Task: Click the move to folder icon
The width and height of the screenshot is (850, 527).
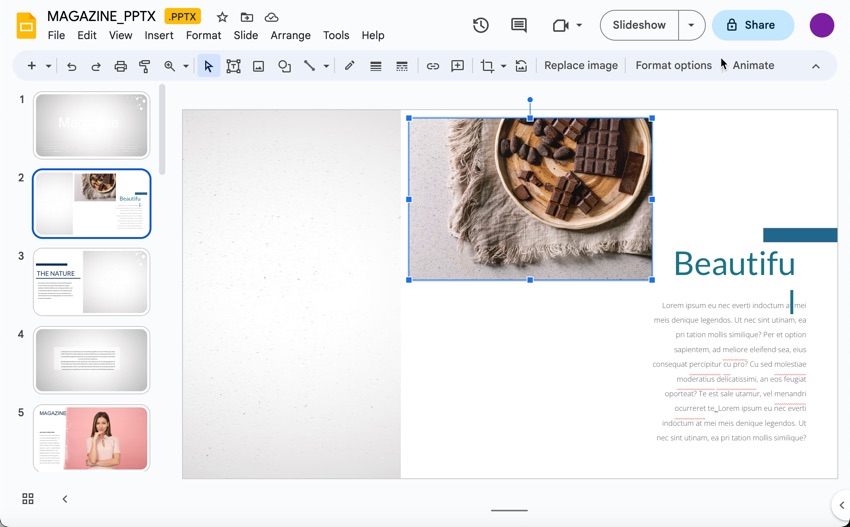Action: (247, 17)
